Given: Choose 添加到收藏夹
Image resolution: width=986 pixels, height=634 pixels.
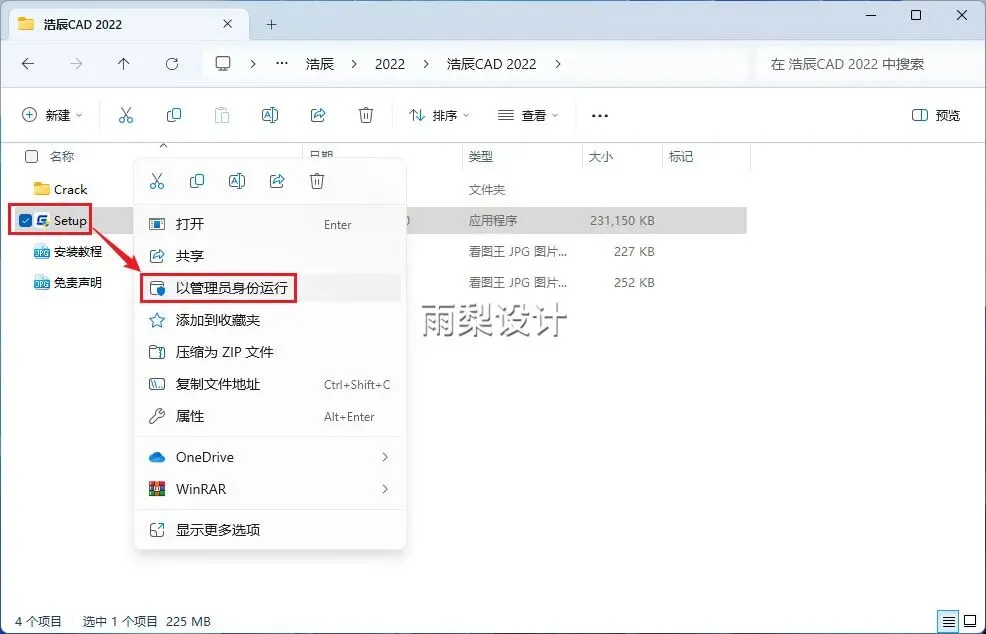Looking at the screenshot, I should [269, 320].
